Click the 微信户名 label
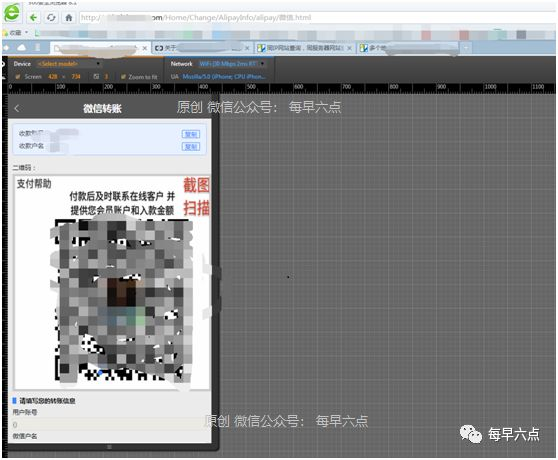This screenshot has width=558, height=460. tap(25, 436)
